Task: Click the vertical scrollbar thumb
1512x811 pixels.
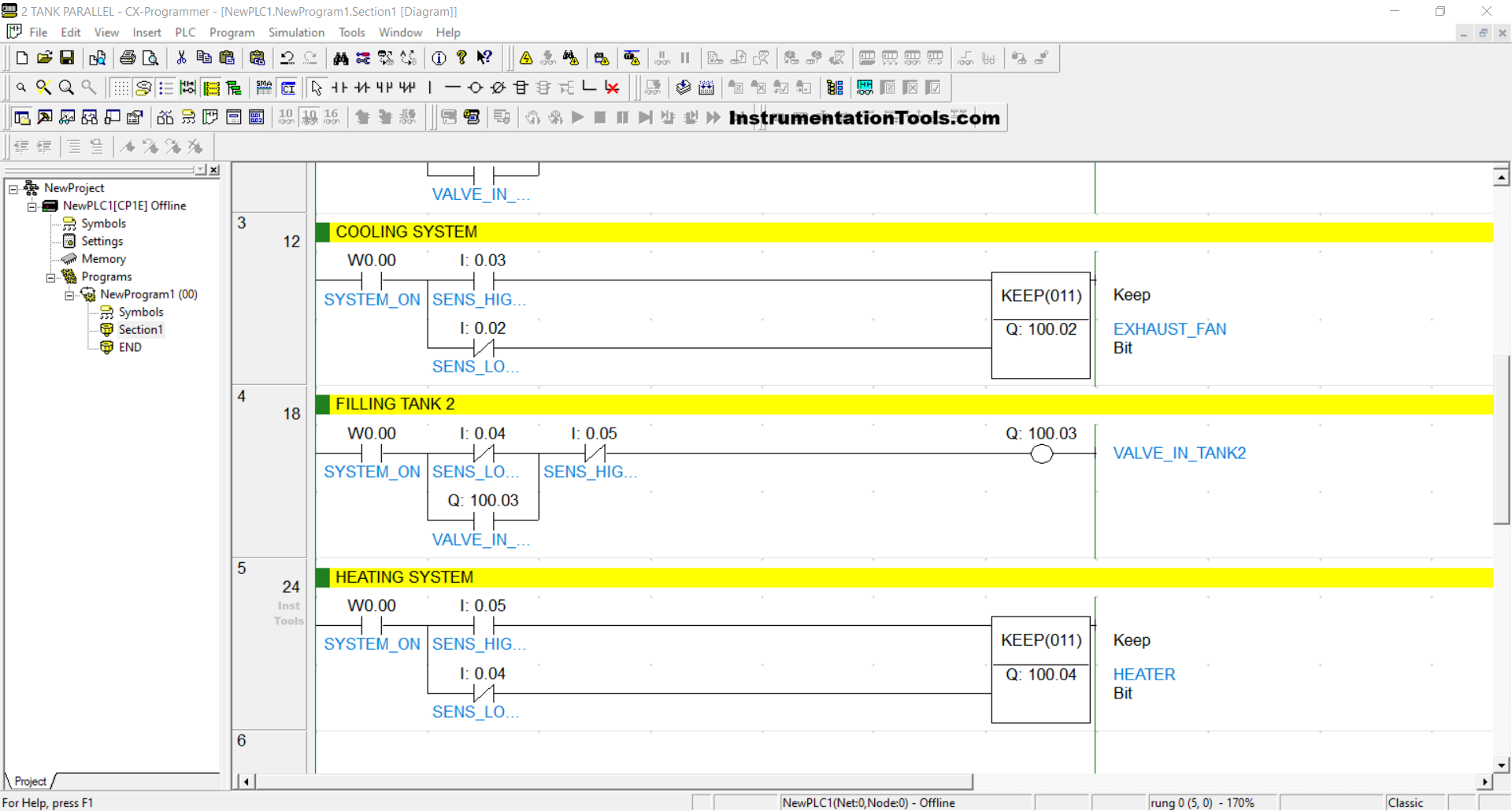Action: click(x=1502, y=439)
